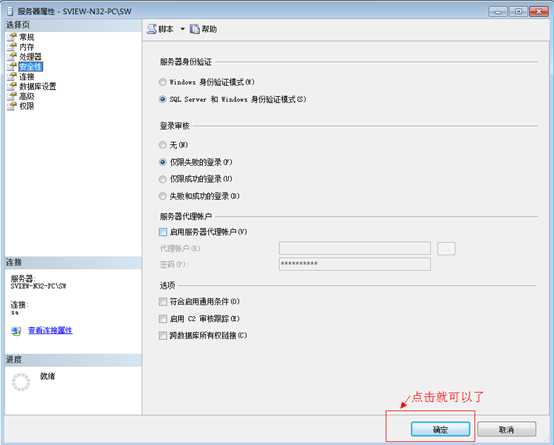This screenshot has width=554, height=445.
Task: Open the 查看连接属性 link
Action: click(x=50, y=330)
